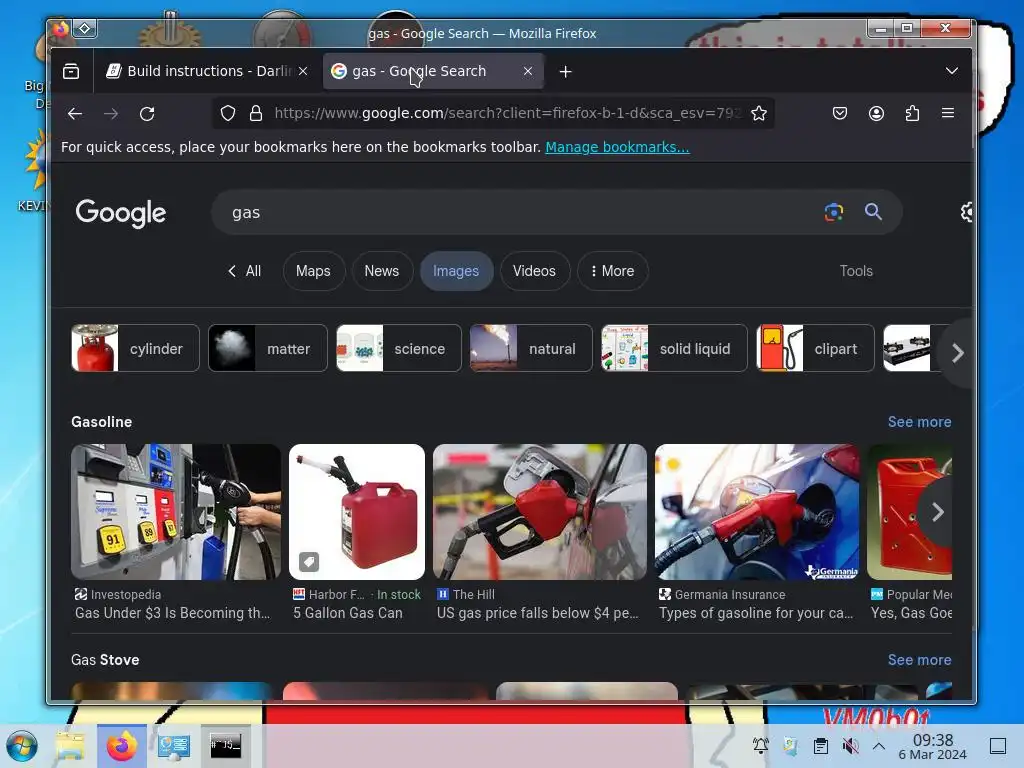The height and width of the screenshot is (768, 1024).
Task: Open the More search filters menu
Action: pyautogui.click(x=613, y=271)
